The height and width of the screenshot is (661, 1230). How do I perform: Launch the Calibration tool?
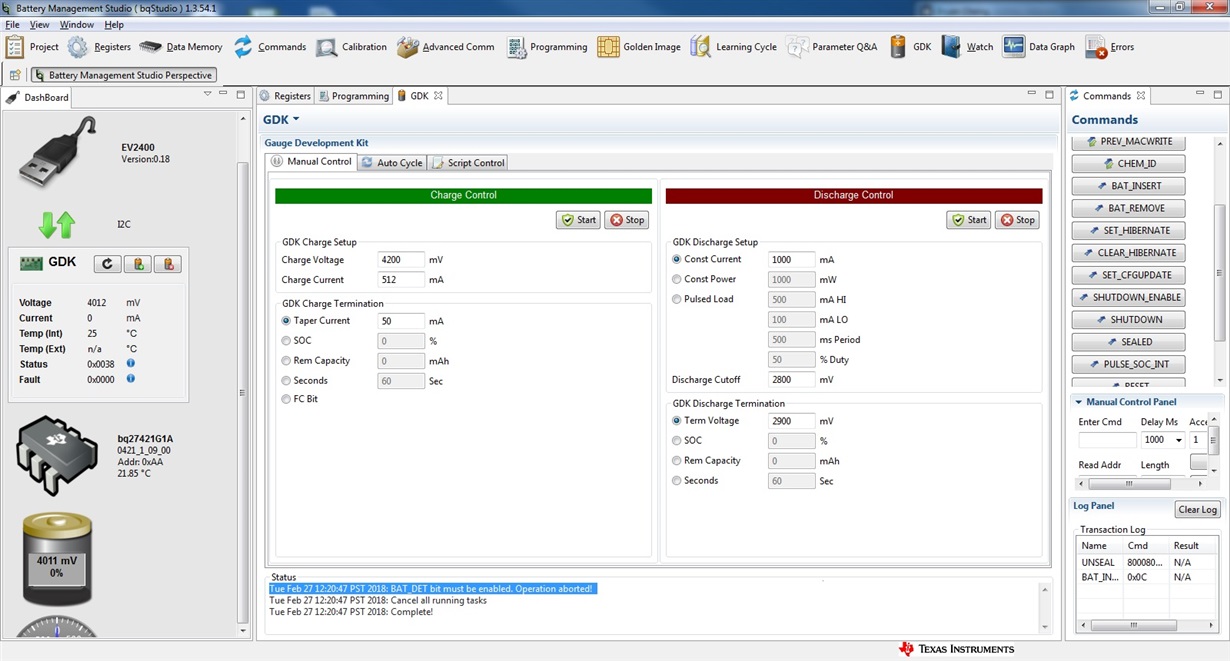tap(351, 47)
